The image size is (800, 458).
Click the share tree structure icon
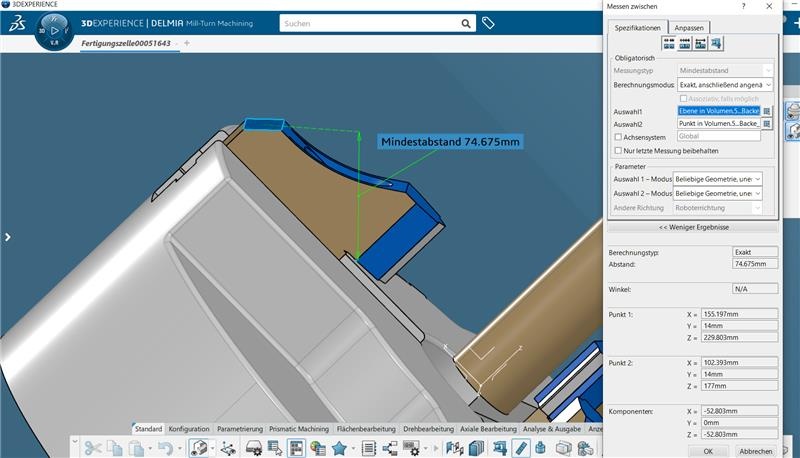390,448
